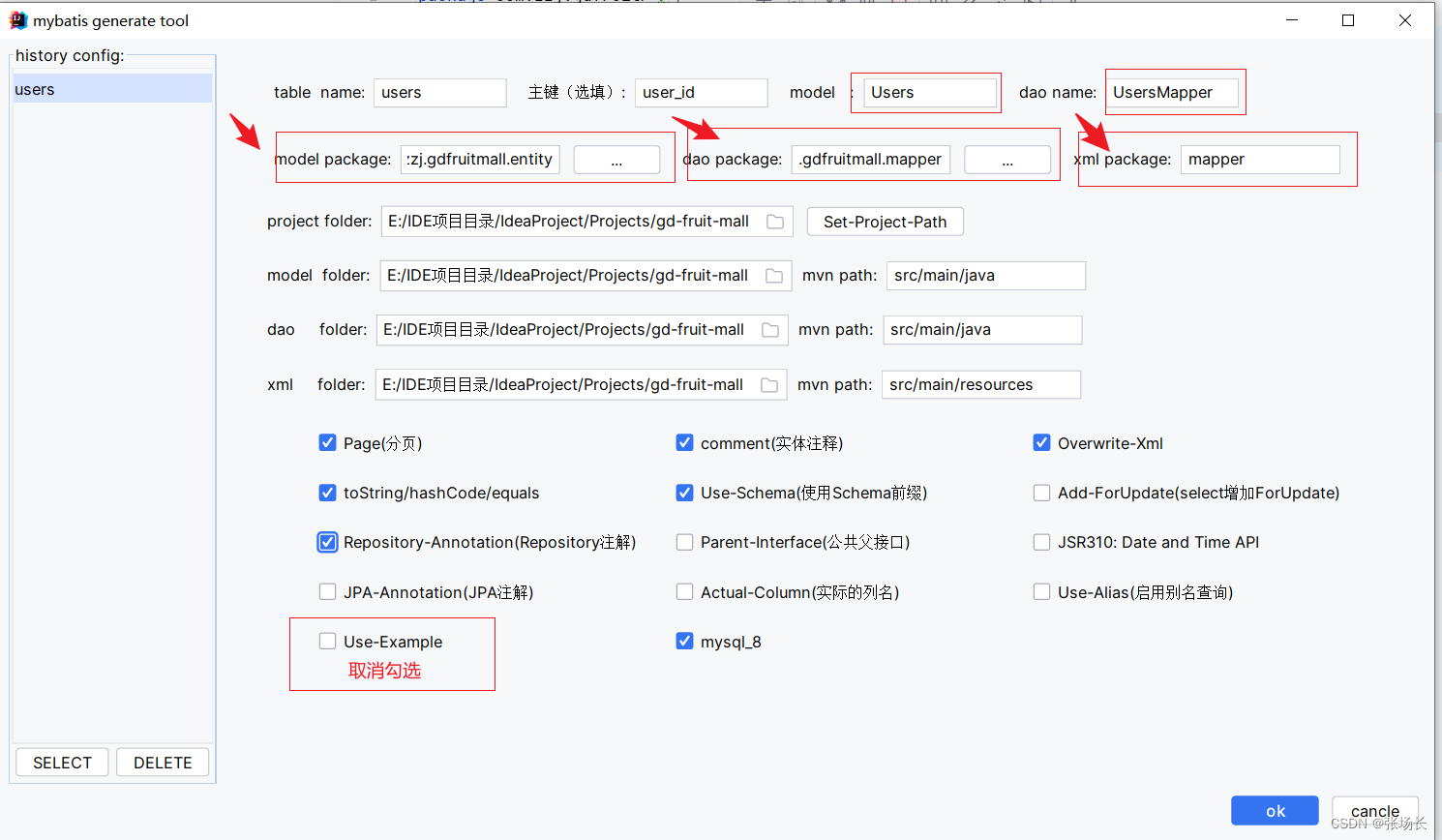The width and height of the screenshot is (1442, 840).
Task: Focus the 主键 user_id input field
Action: point(702,93)
